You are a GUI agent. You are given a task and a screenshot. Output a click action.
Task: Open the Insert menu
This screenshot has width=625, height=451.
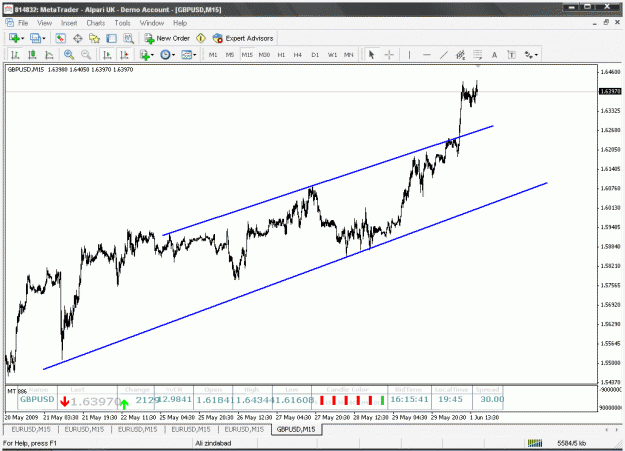[69, 23]
